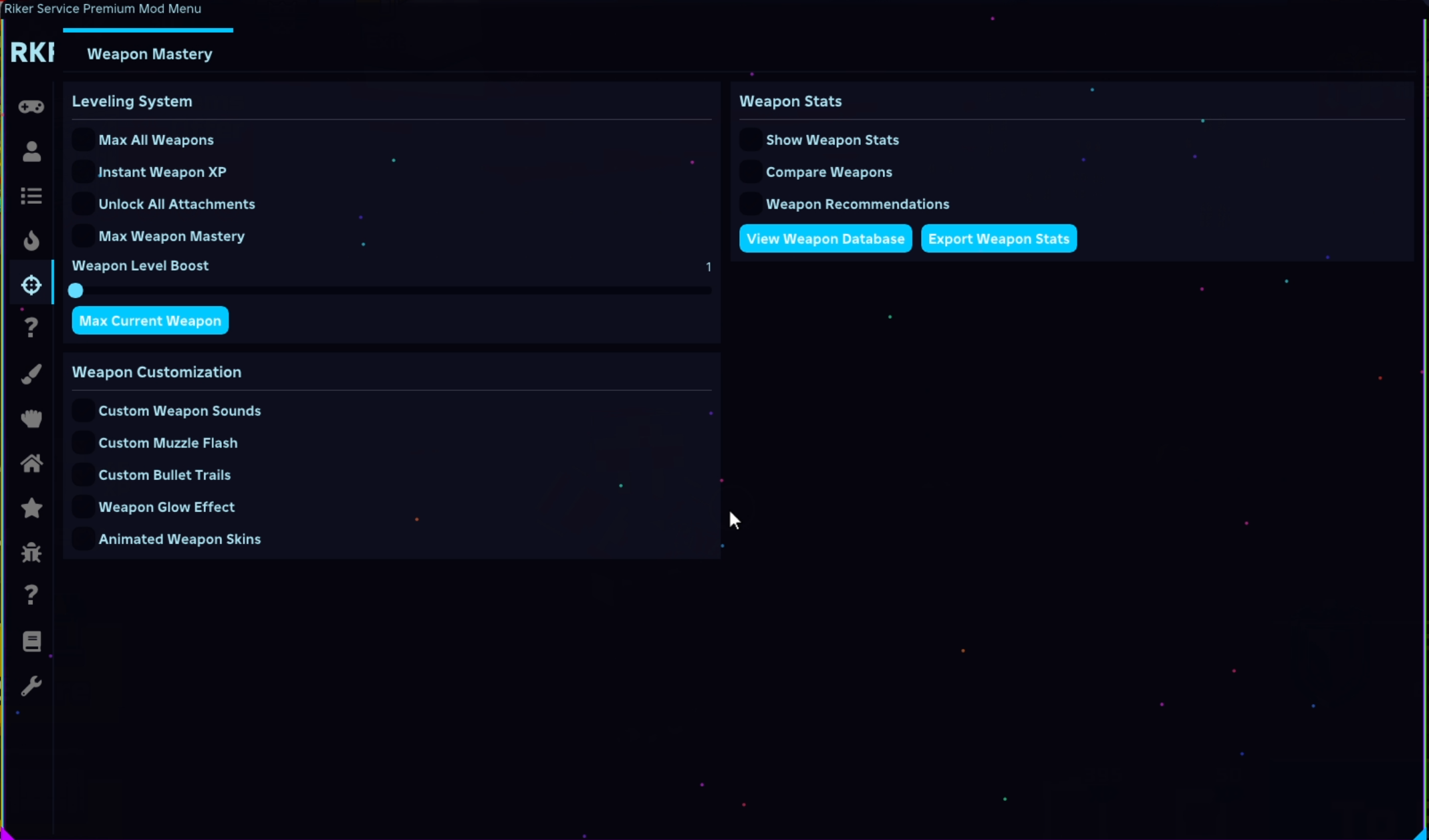The width and height of the screenshot is (1429, 840).
Task: Toggle Unlock All Attachments checkbox
Action: [84, 204]
